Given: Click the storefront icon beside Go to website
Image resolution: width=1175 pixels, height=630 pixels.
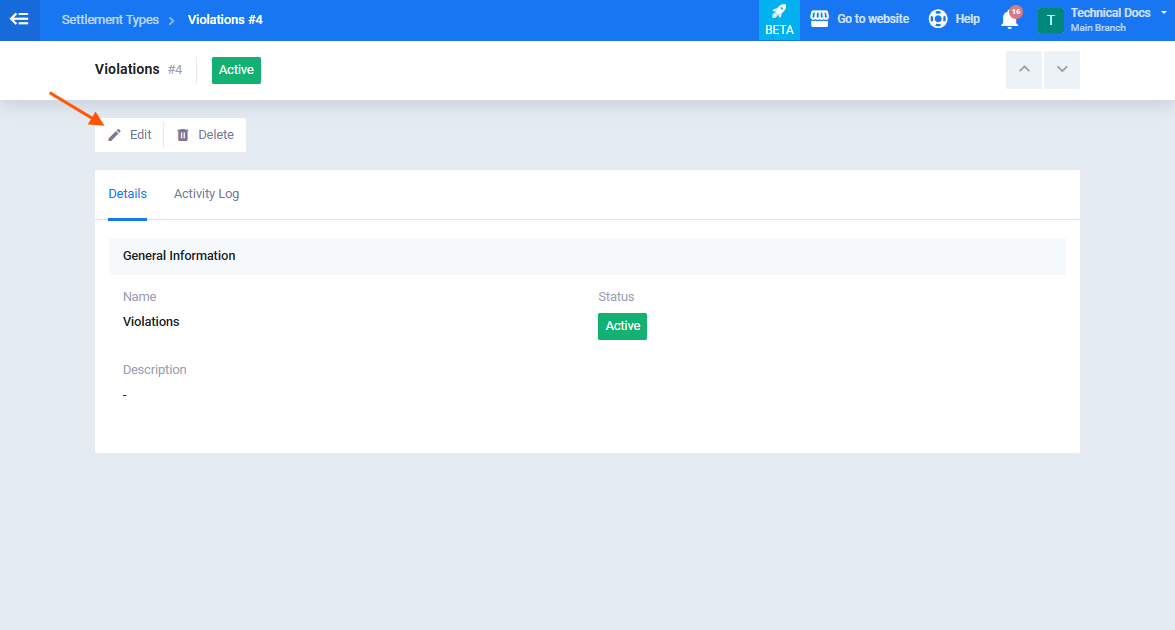Looking at the screenshot, I should 820,19.
